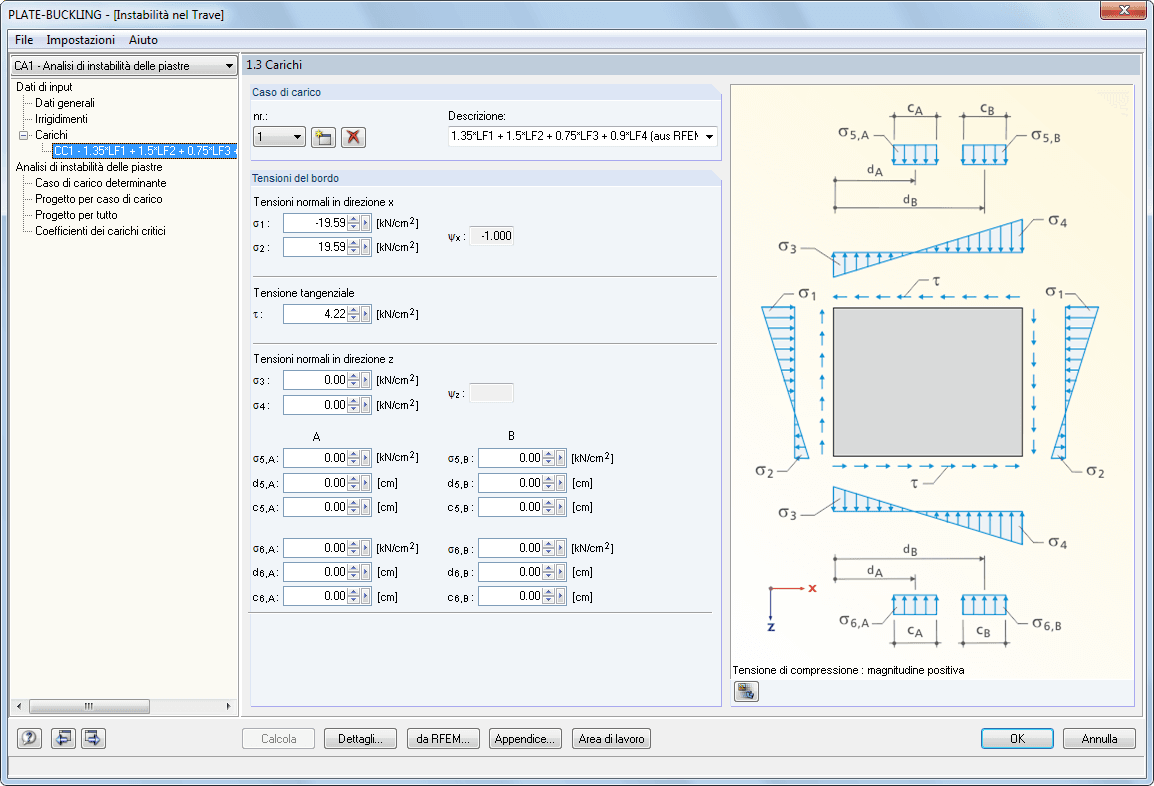The width and height of the screenshot is (1154, 786).
Task: Click the σ1 spinner arrows
Action: [x=352, y=223]
